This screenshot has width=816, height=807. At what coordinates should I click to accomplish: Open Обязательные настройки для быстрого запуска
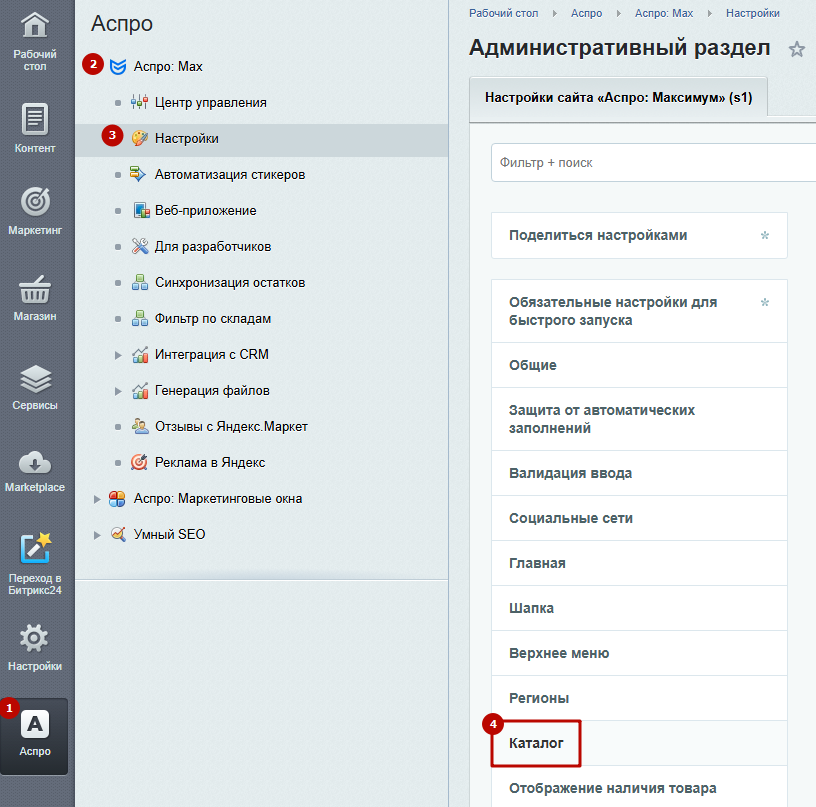click(639, 311)
